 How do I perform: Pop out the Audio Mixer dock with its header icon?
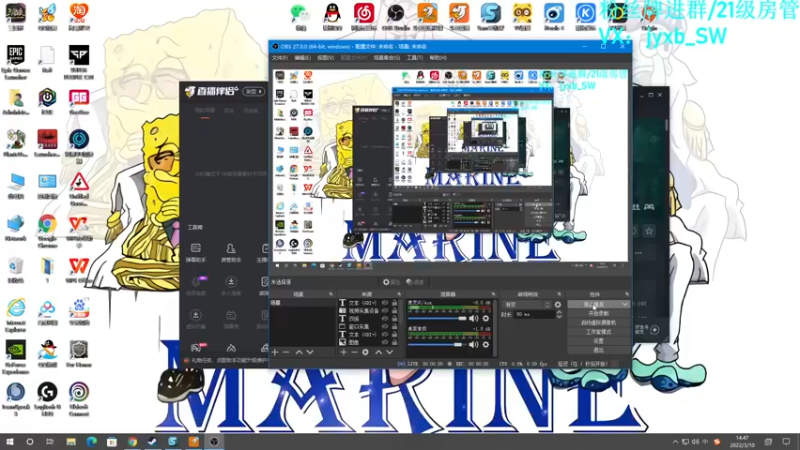pyautogui.click(x=493, y=294)
